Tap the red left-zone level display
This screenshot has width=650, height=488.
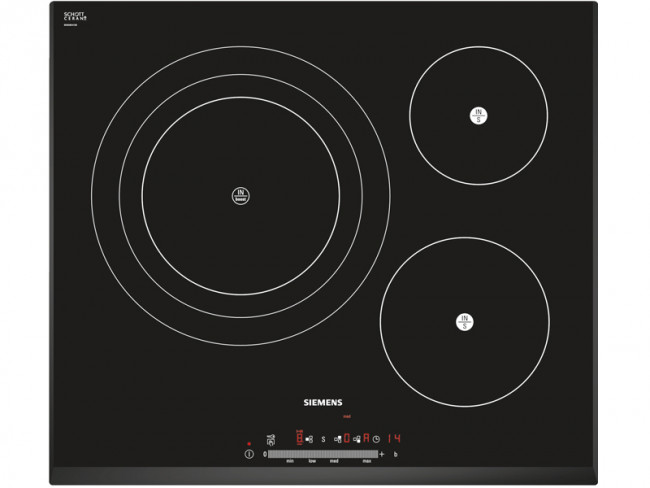point(300,437)
